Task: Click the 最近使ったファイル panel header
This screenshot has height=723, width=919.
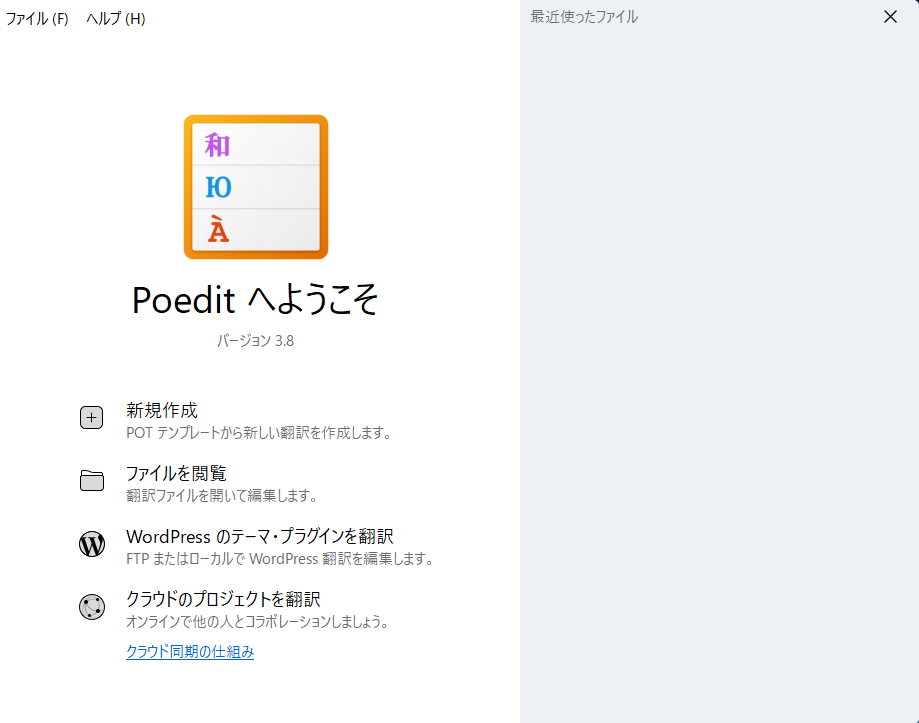Action: coord(584,17)
